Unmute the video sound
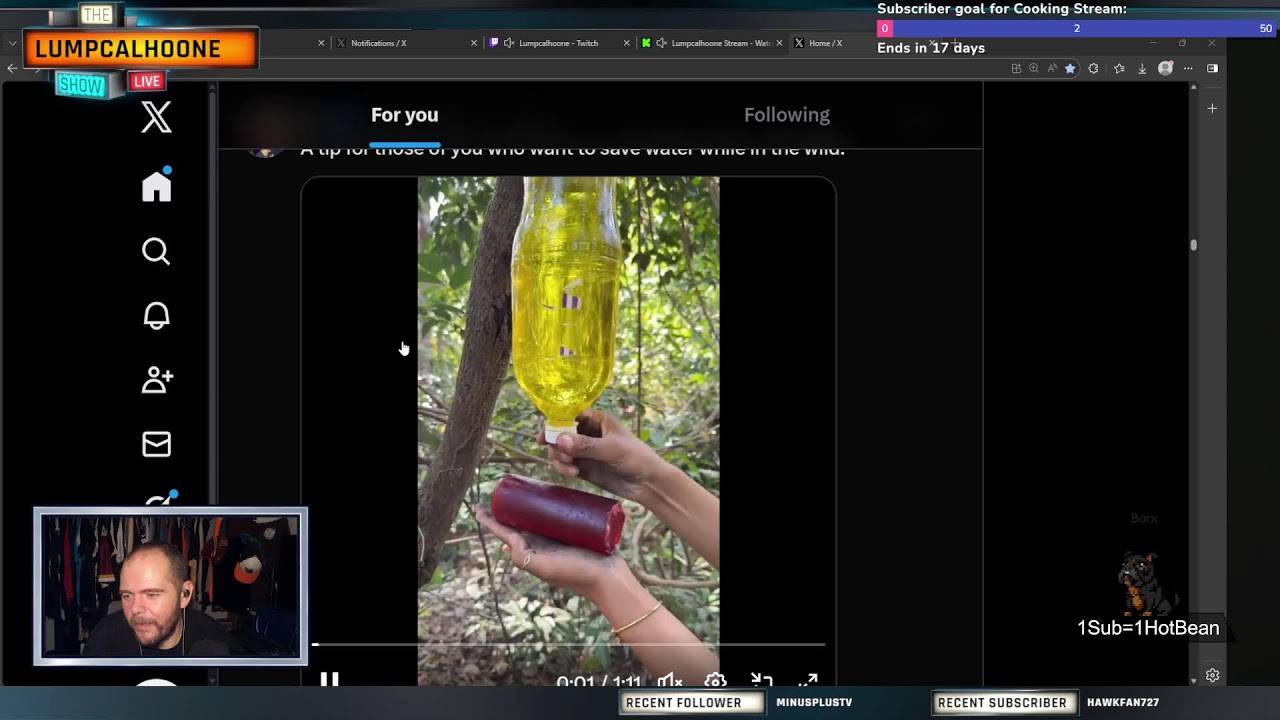The width and height of the screenshot is (1280, 720). (670, 682)
